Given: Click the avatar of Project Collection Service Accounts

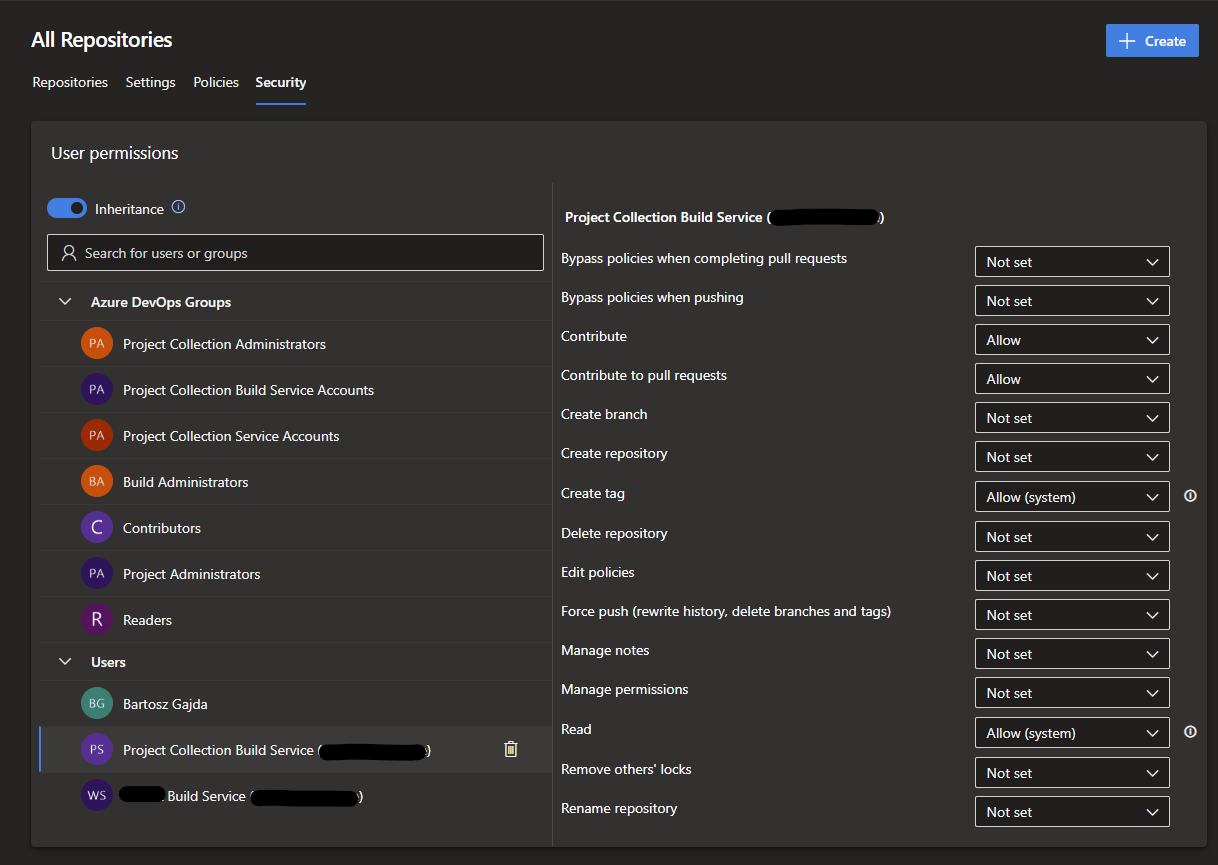Looking at the screenshot, I should tap(97, 436).
